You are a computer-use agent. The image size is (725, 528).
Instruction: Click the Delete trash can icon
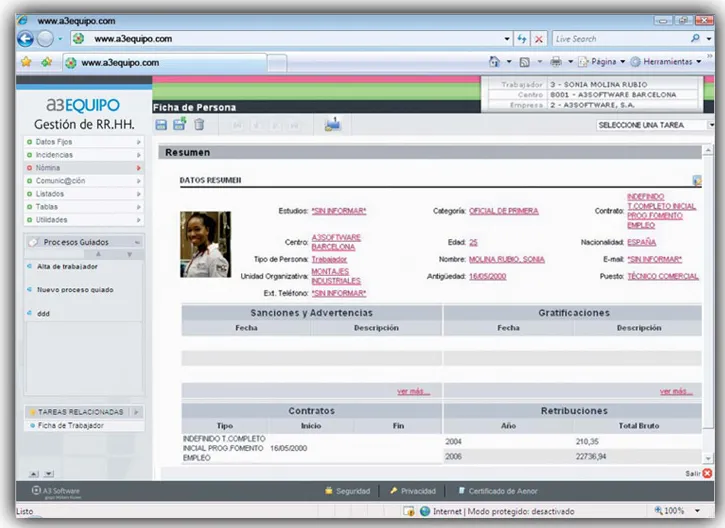tap(199, 124)
